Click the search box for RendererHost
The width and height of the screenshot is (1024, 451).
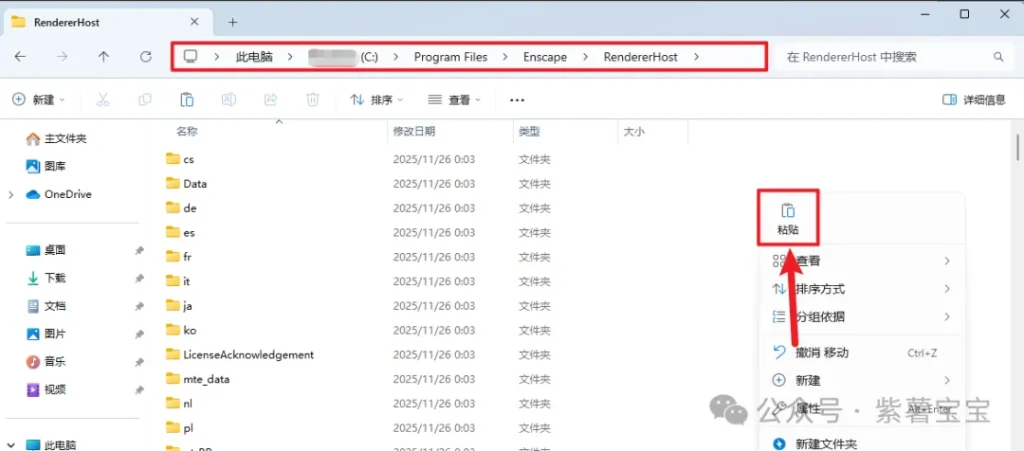coord(885,57)
